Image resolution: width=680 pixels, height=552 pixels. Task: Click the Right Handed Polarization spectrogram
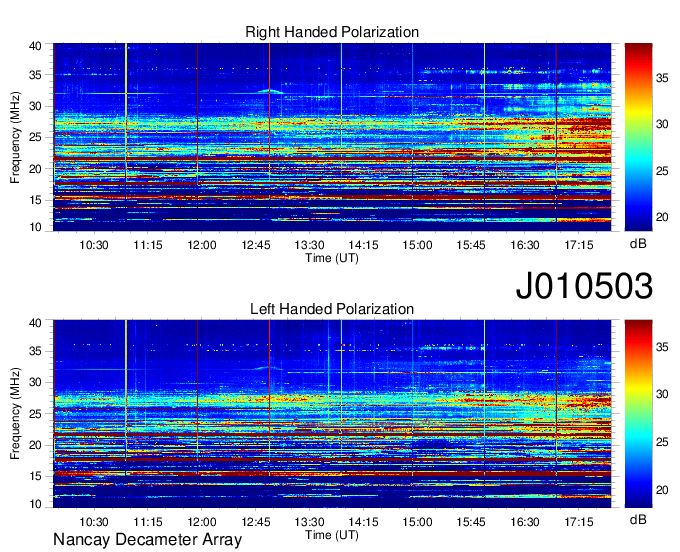click(332, 137)
